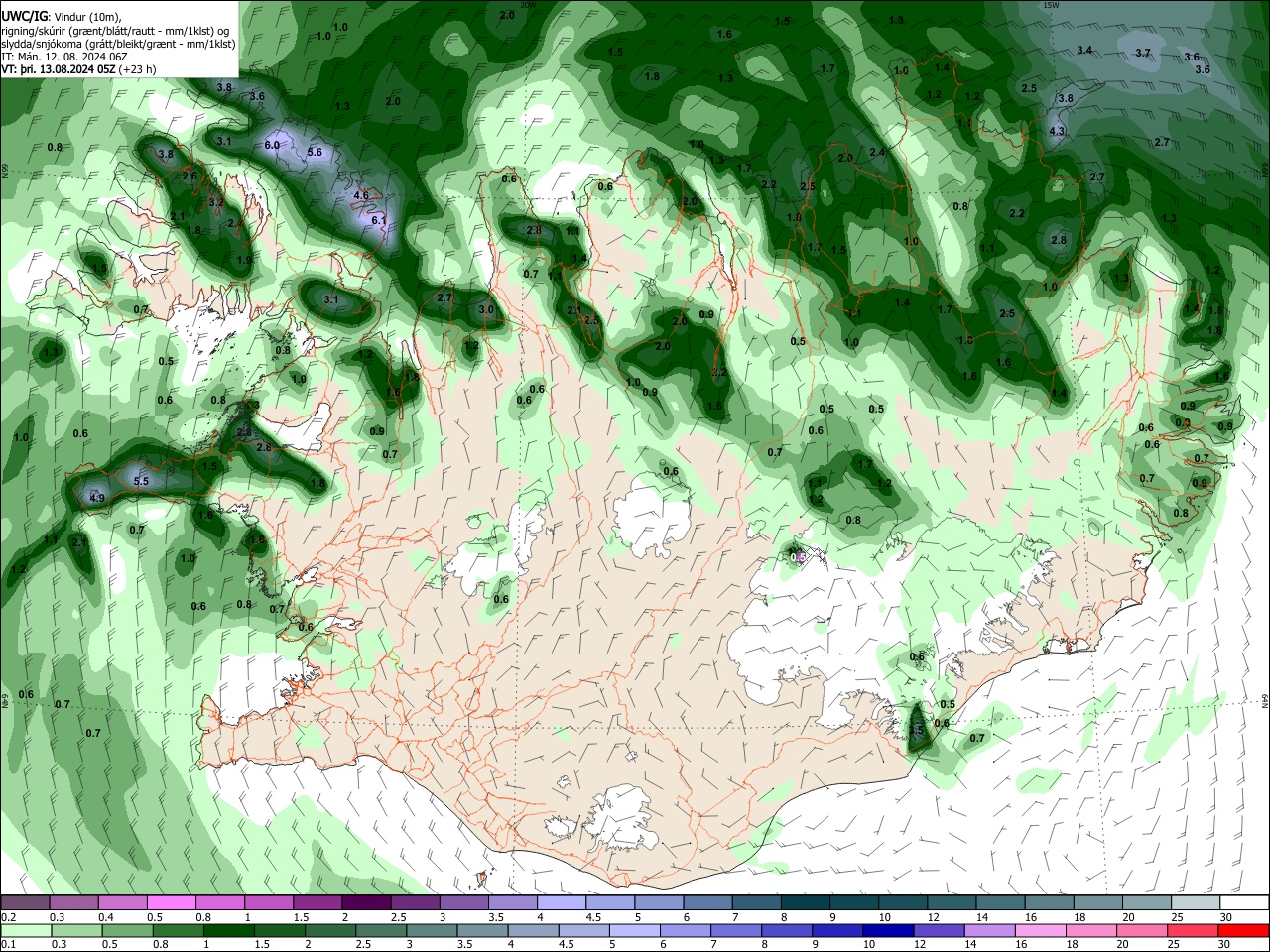Click the 5.5 precipitation value on the map

141,481
